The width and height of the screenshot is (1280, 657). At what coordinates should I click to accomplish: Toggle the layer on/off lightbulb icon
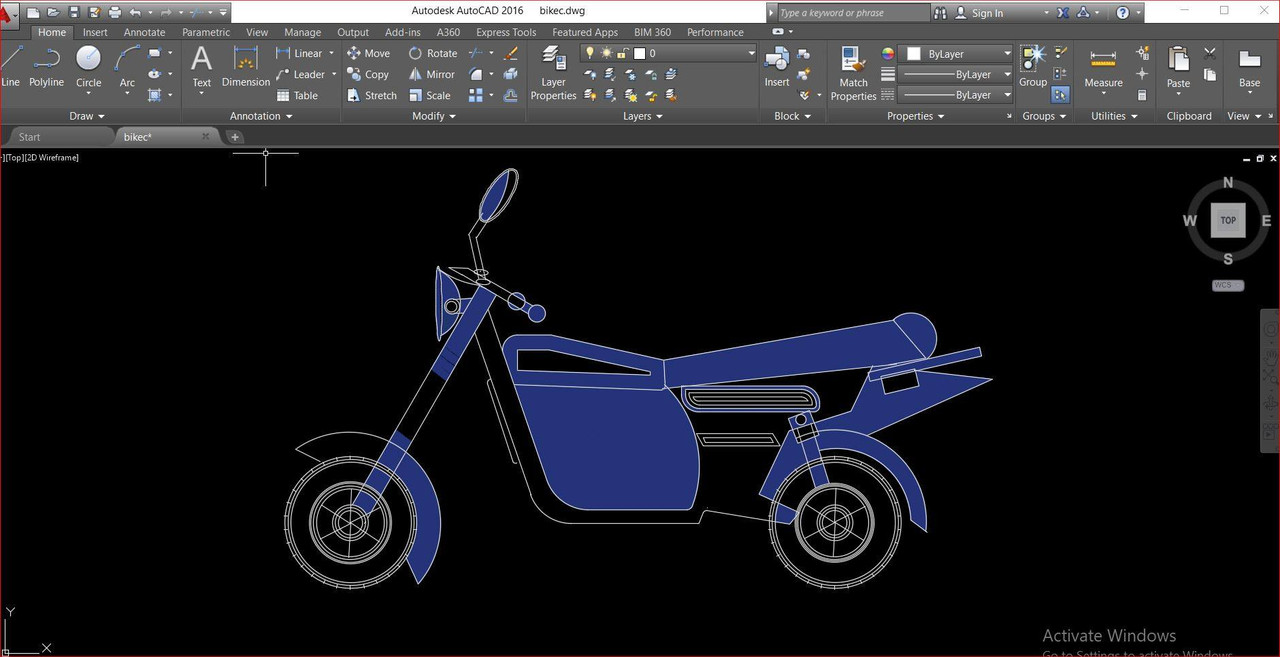click(x=590, y=53)
